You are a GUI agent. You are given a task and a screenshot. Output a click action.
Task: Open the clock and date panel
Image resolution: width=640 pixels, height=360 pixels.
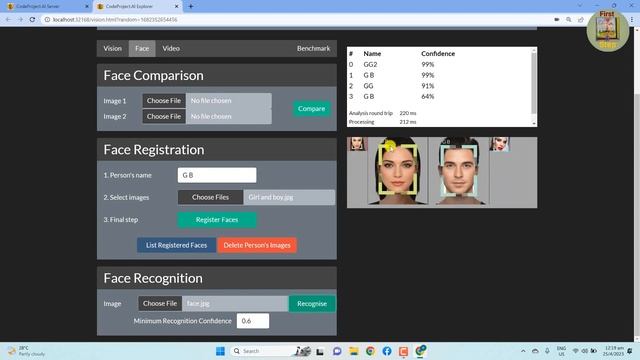click(x=613, y=351)
